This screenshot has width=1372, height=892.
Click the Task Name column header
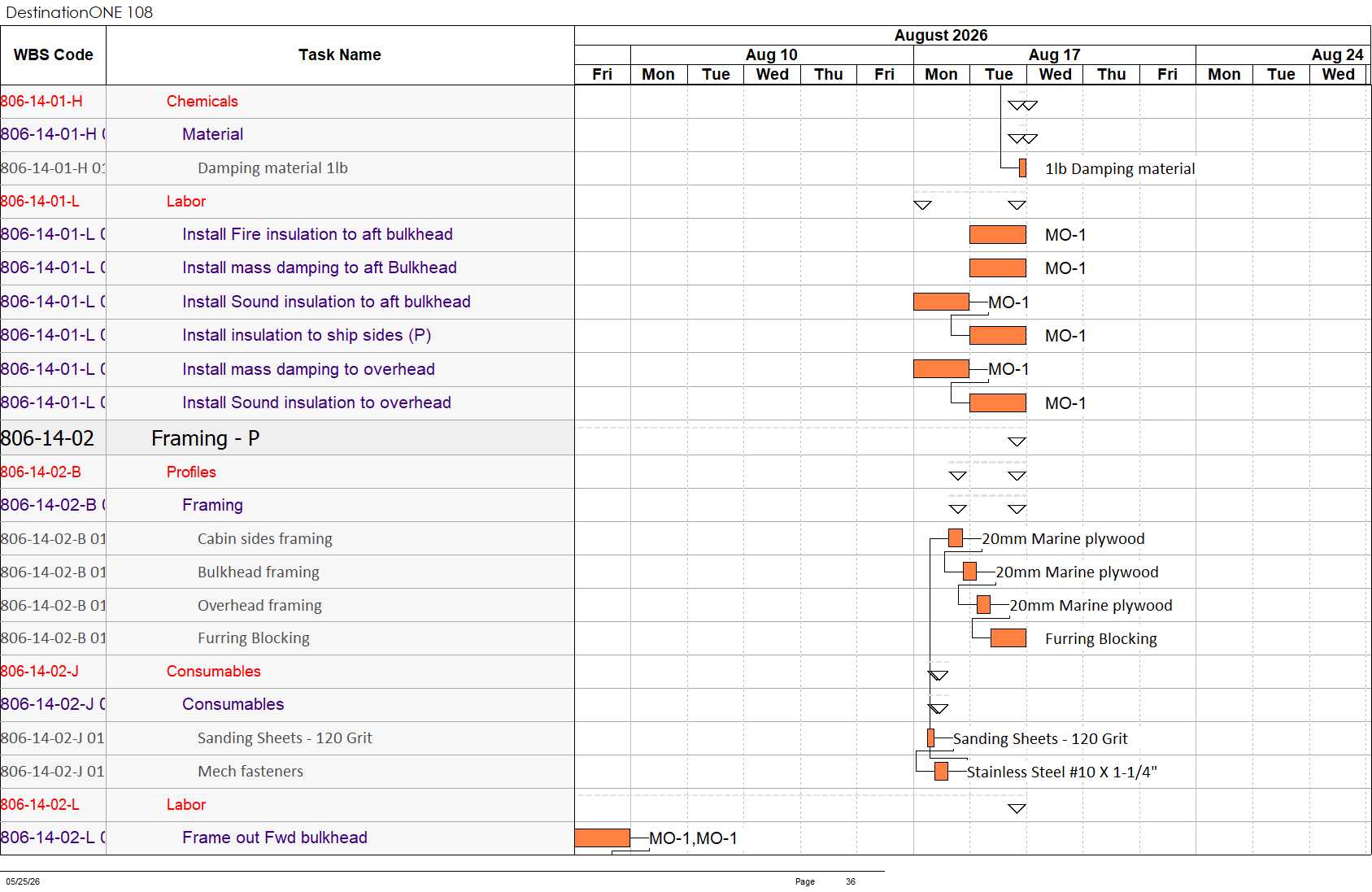(x=340, y=55)
